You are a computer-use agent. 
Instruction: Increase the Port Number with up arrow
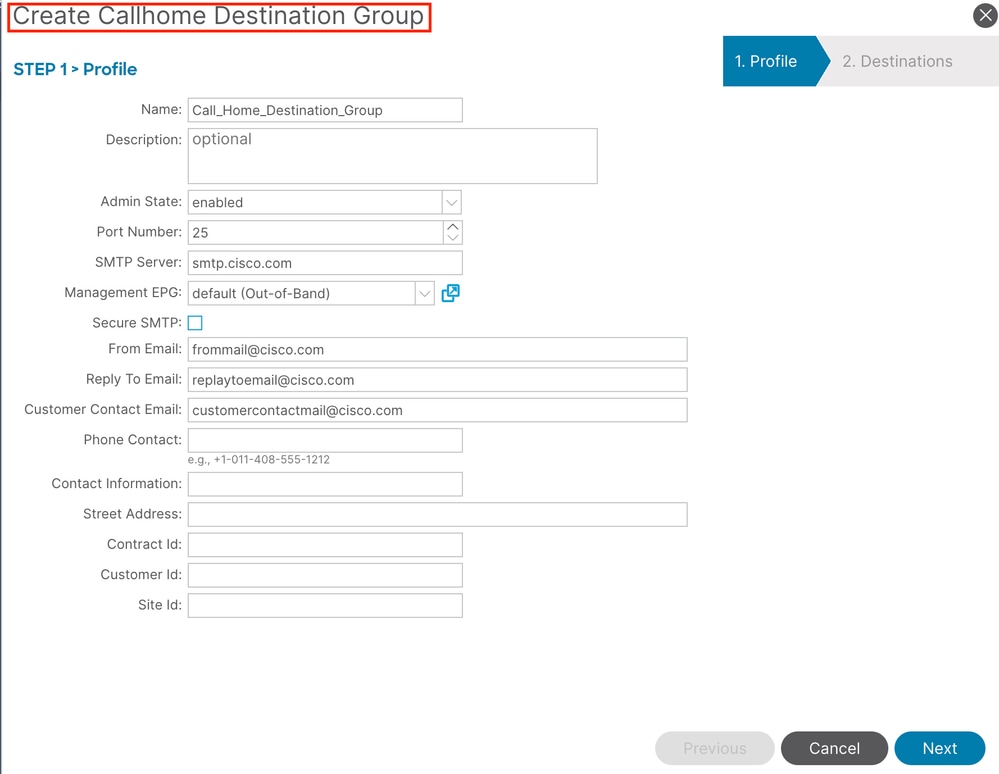453,227
